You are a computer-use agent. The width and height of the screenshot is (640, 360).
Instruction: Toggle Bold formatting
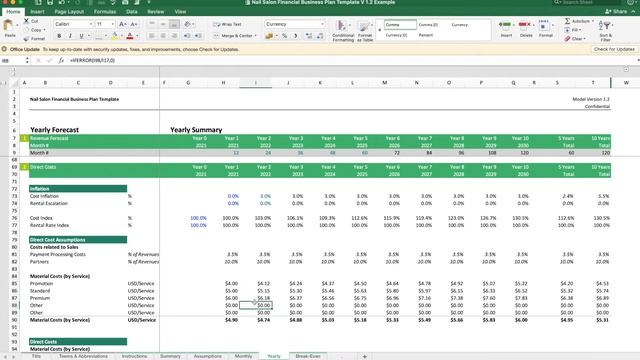59,36
